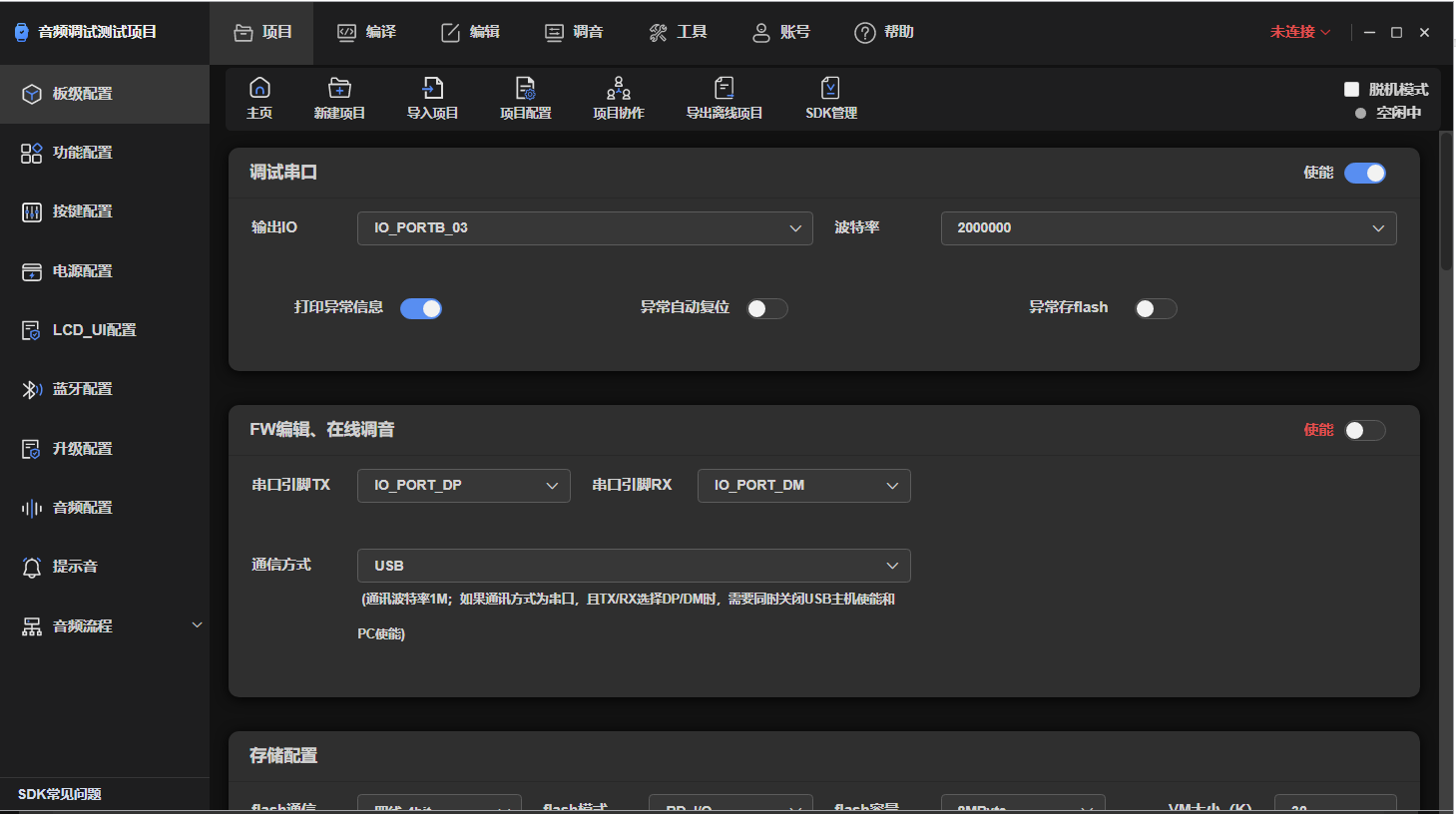Select 功能配置 in the sidebar
The width and height of the screenshot is (1456, 814).
click(105, 153)
